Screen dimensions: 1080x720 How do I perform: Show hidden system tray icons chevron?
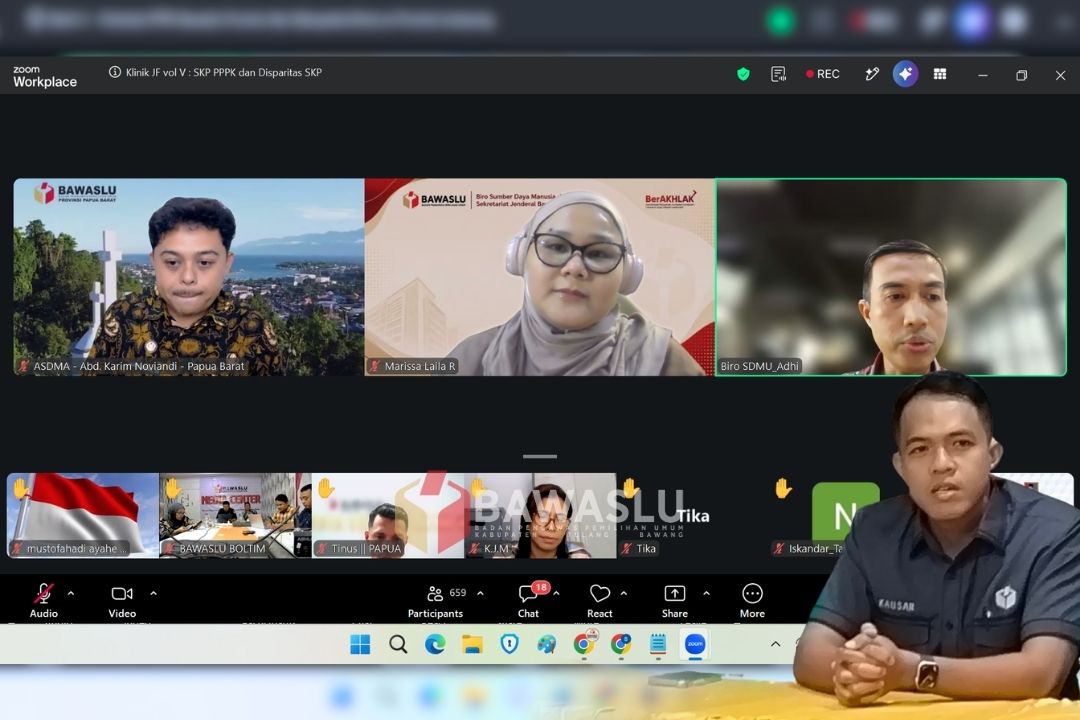click(x=776, y=644)
